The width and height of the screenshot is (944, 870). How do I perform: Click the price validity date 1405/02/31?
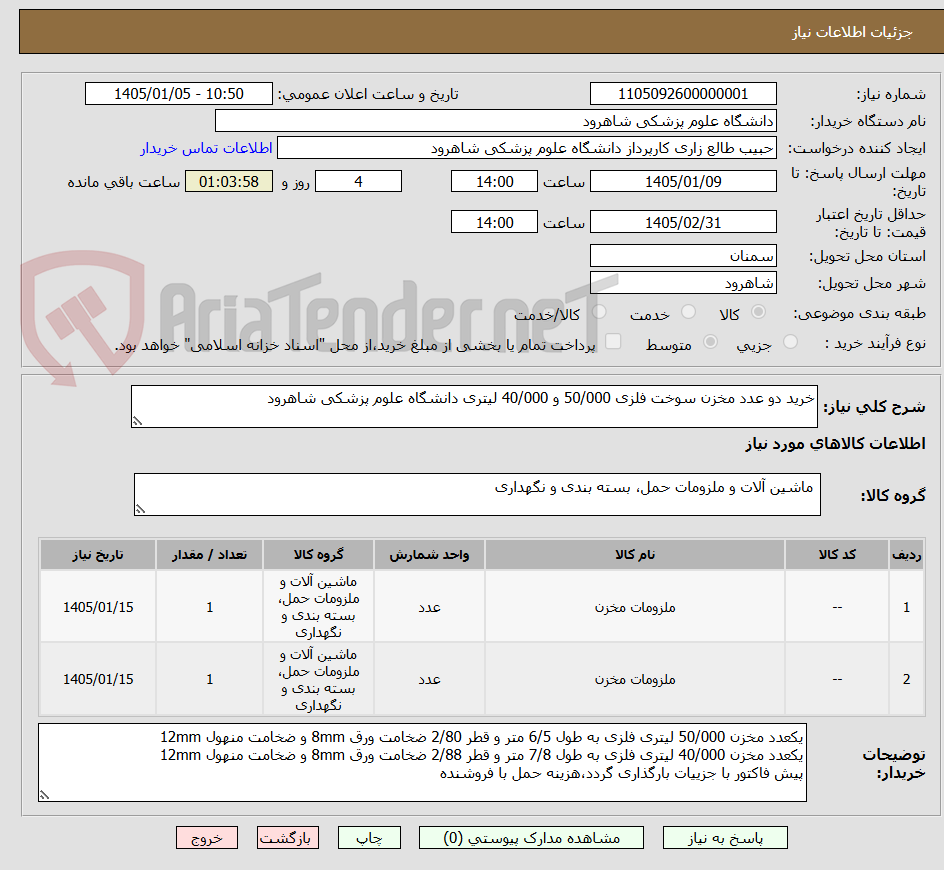[x=683, y=222]
